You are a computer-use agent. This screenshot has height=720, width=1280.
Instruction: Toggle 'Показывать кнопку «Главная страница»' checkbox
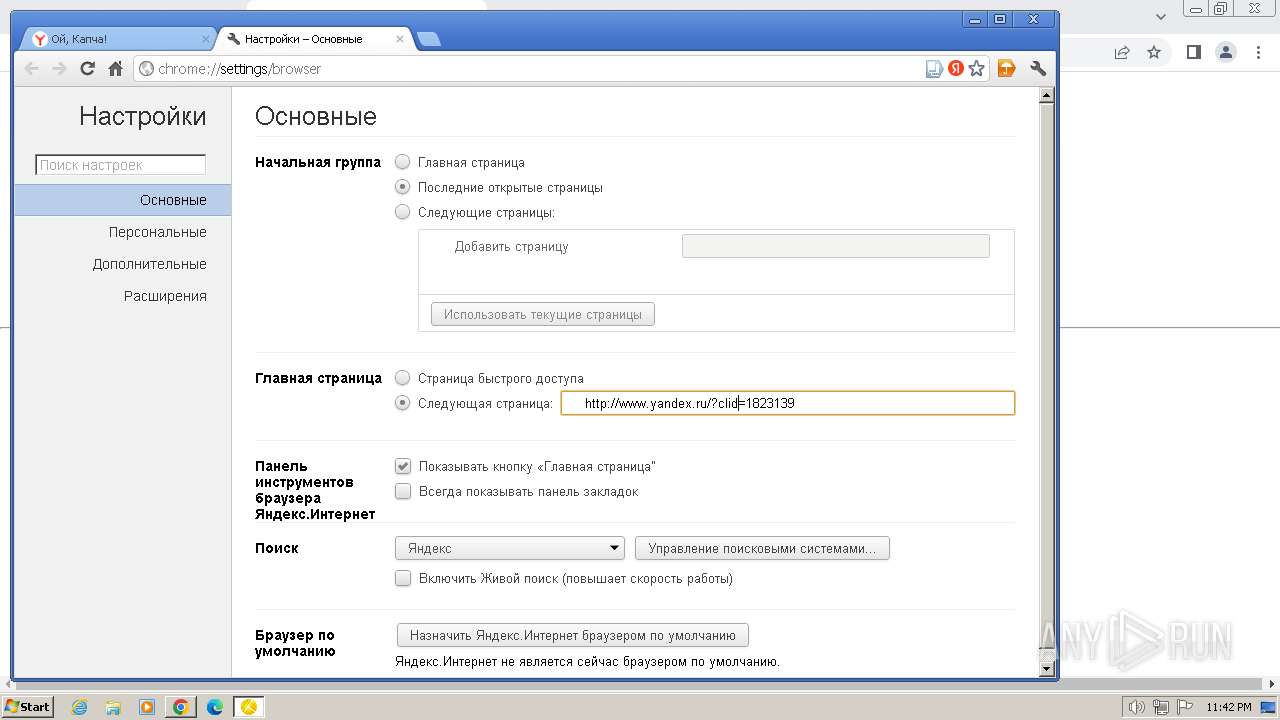[403, 466]
